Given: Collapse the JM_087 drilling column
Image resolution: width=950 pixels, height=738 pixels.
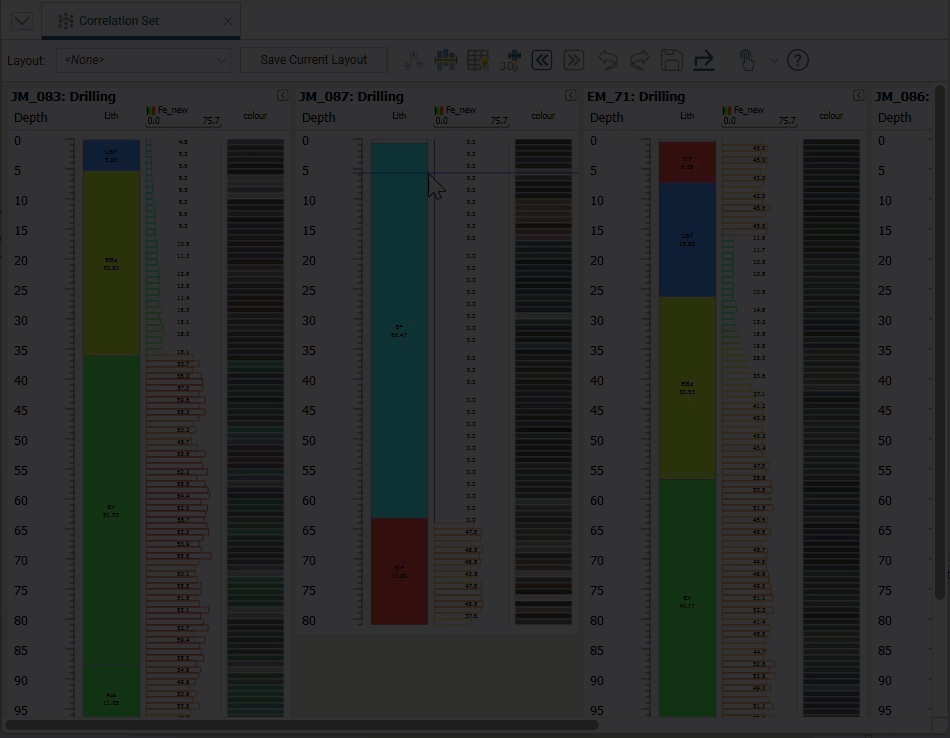Looking at the screenshot, I should (570, 96).
